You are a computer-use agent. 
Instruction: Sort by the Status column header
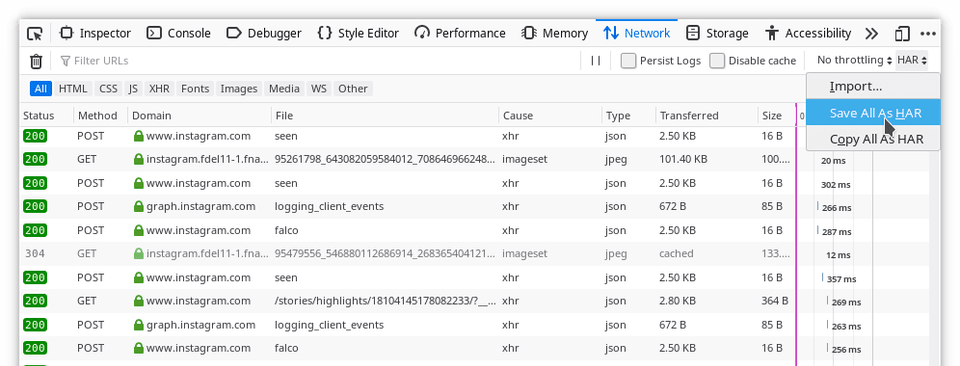(47, 115)
